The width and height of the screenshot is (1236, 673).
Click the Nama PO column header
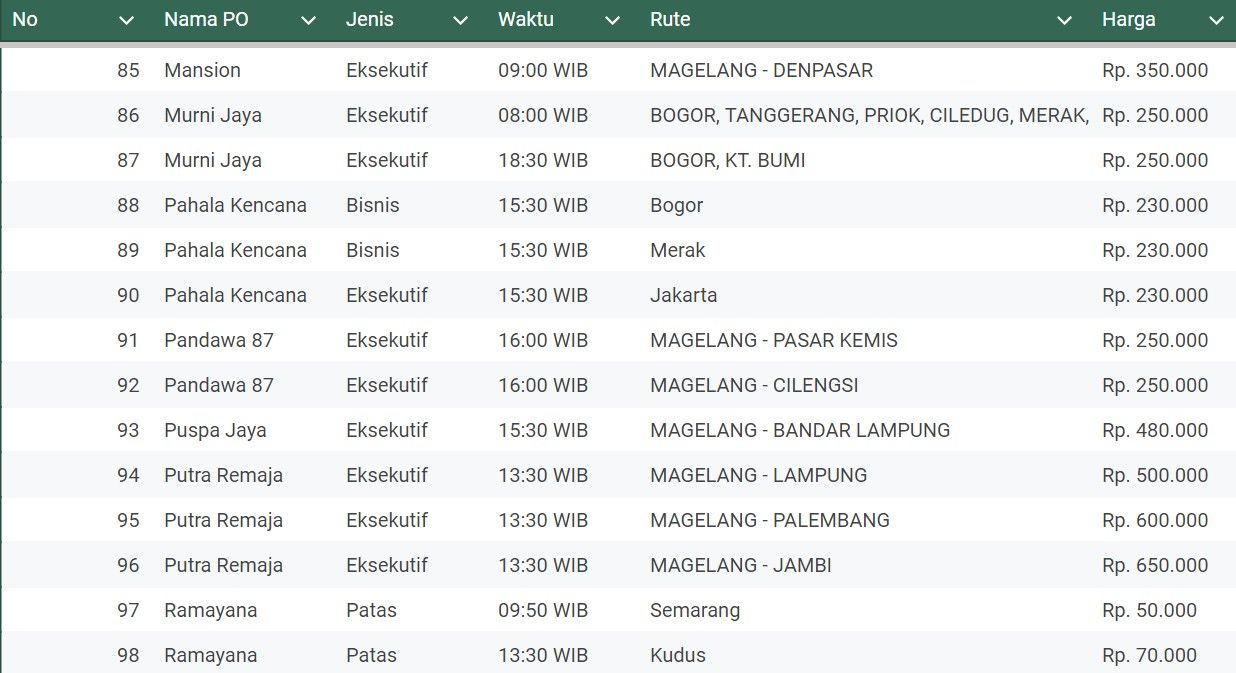click(205, 19)
